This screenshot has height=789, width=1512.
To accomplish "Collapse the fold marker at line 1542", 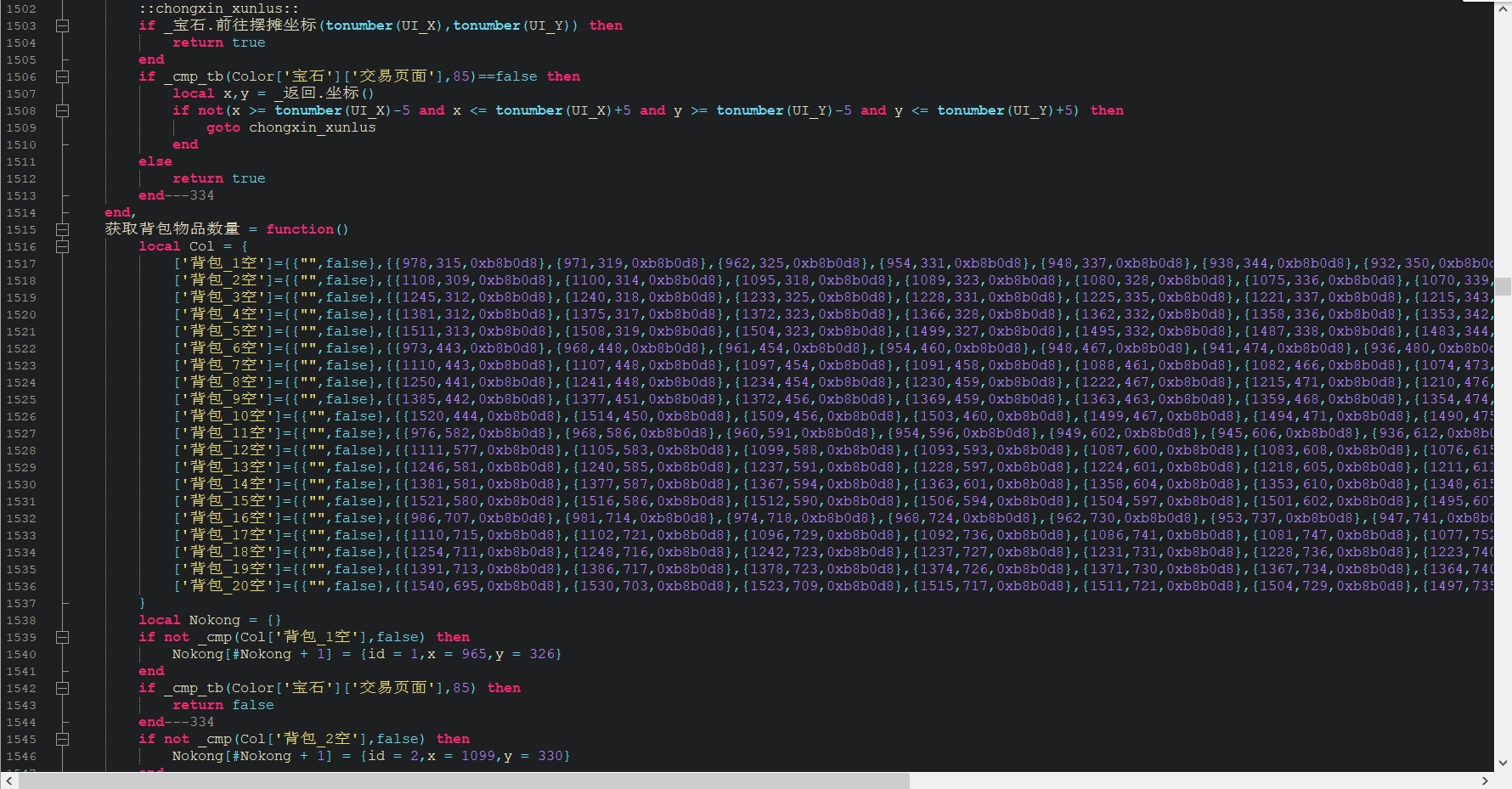I will (62, 688).
